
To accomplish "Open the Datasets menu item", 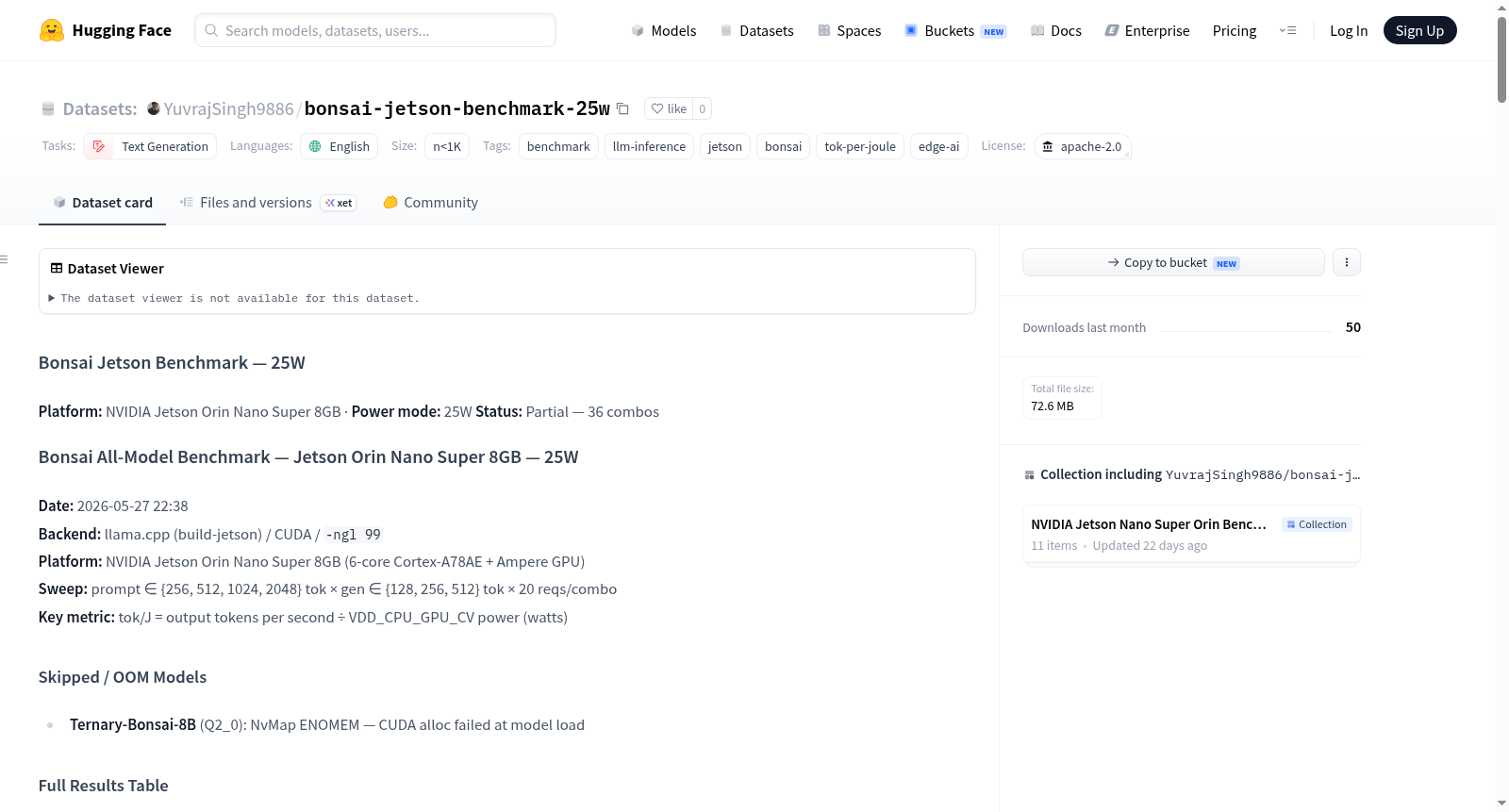I will point(756,30).
